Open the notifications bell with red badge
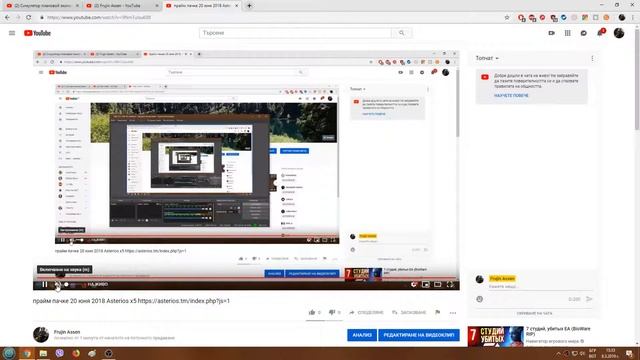The height and width of the screenshot is (360, 640). [x=600, y=33]
